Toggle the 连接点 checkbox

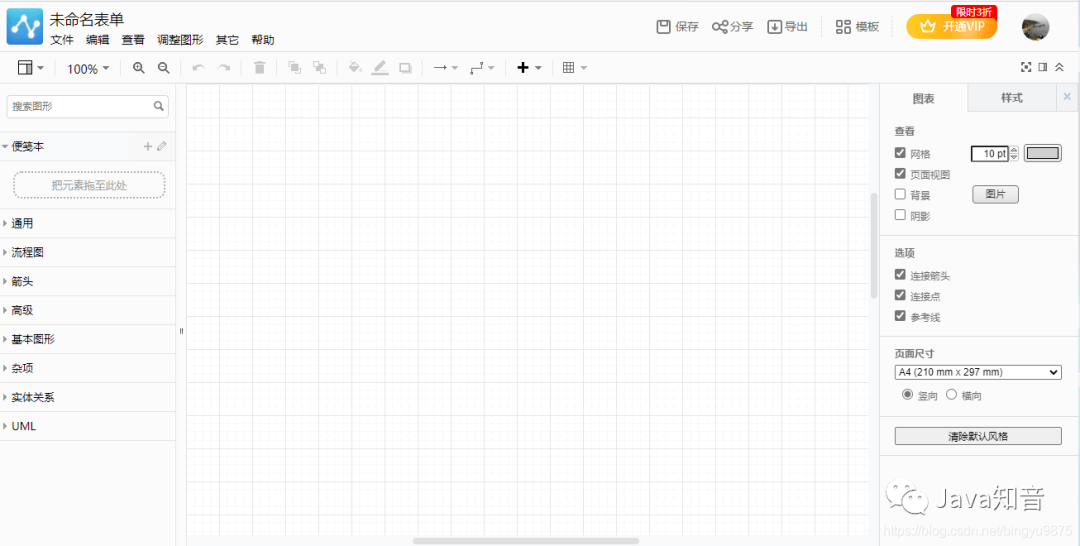tap(900, 295)
